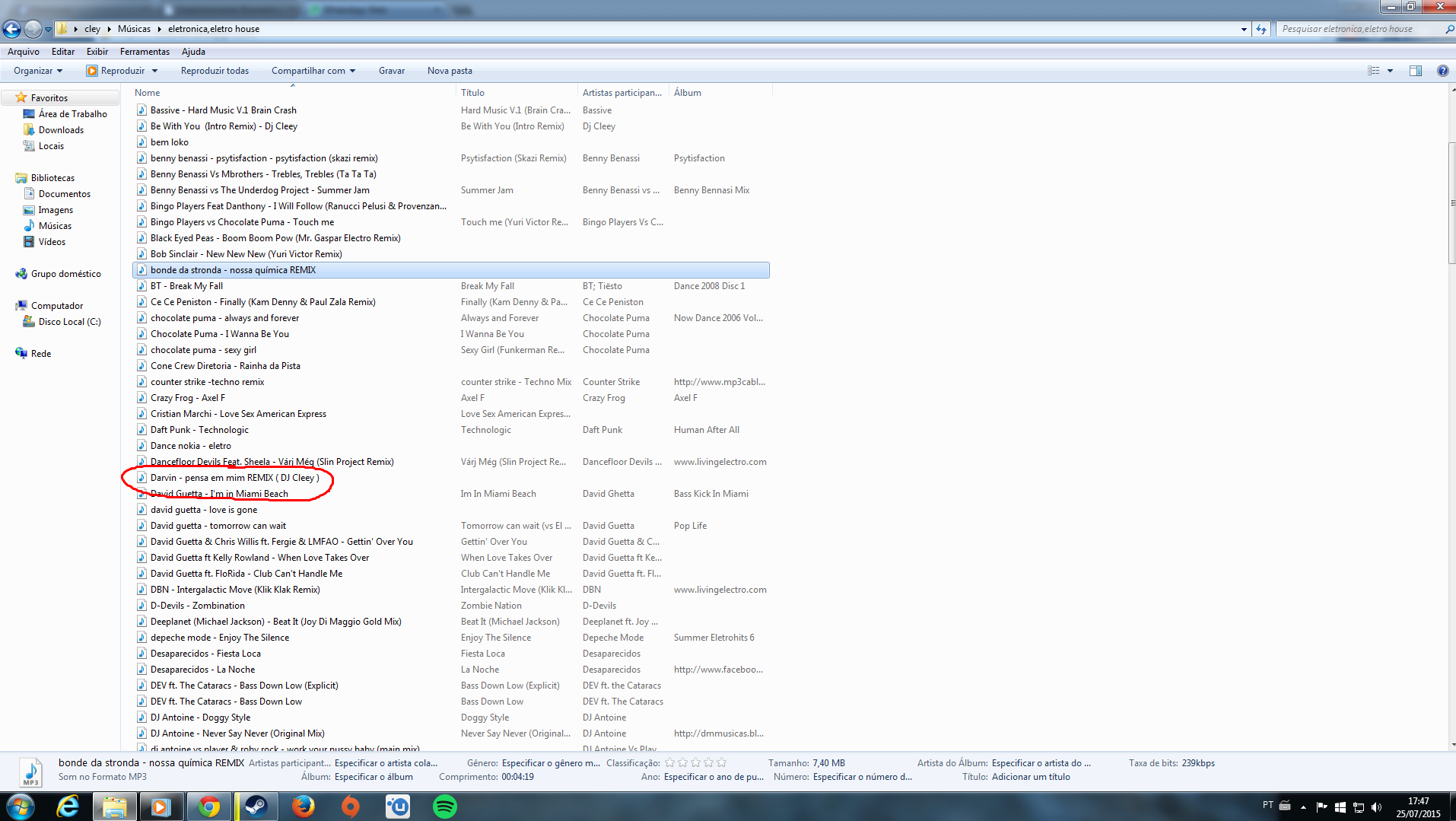Viewport: 1456px width, 821px height.
Task: Open the Ferramentas menu
Action: [x=145, y=52]
